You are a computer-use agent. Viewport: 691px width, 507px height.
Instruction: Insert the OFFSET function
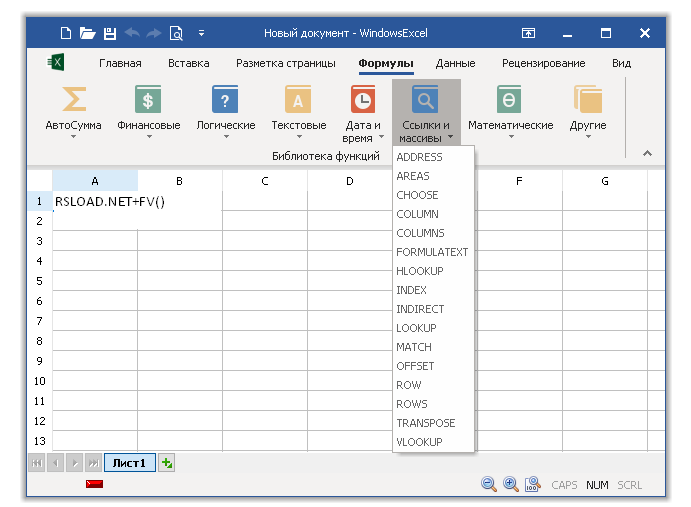click(433, 366)
